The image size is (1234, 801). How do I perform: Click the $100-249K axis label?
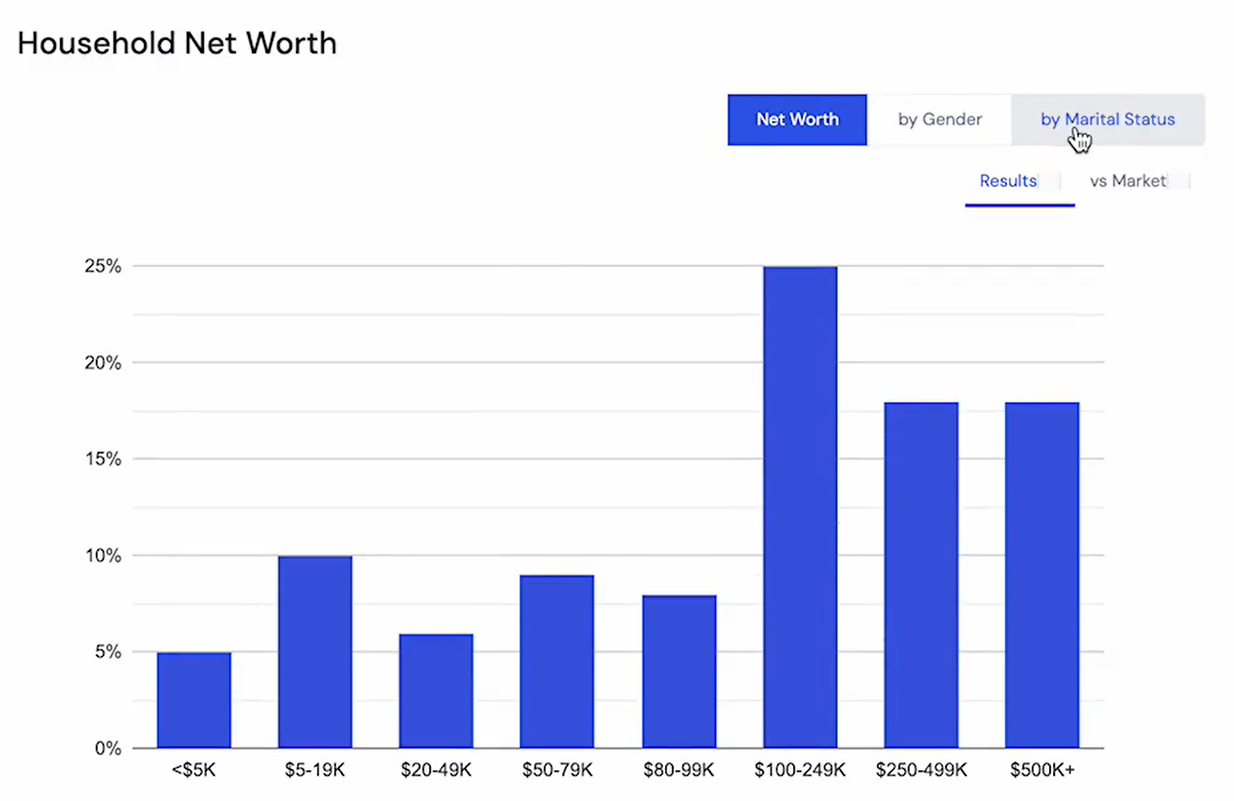click(800, 771)
